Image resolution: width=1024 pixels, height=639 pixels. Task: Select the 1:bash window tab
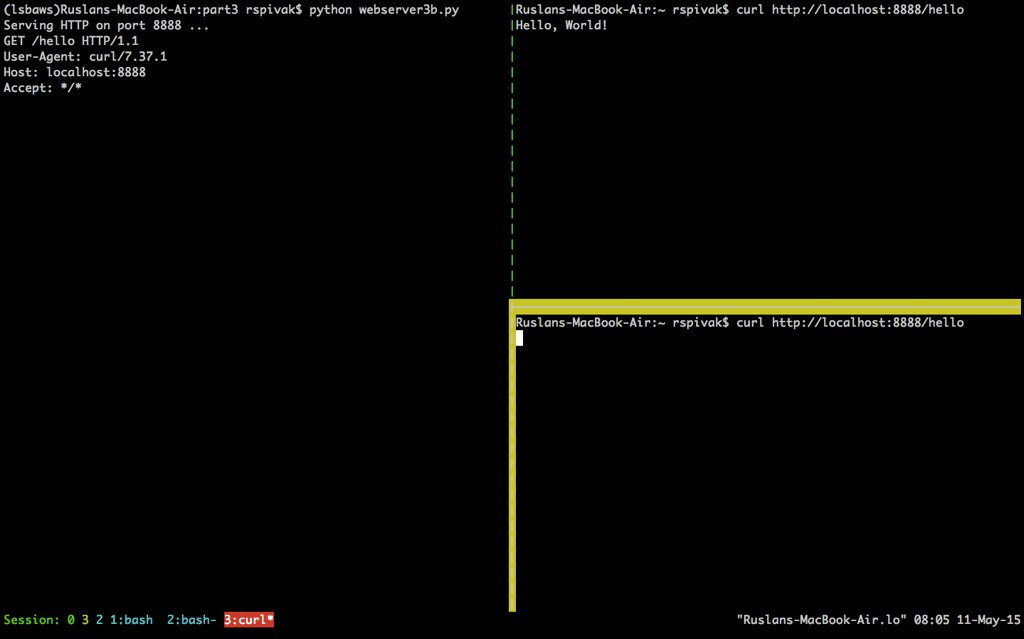click(131, 620)
